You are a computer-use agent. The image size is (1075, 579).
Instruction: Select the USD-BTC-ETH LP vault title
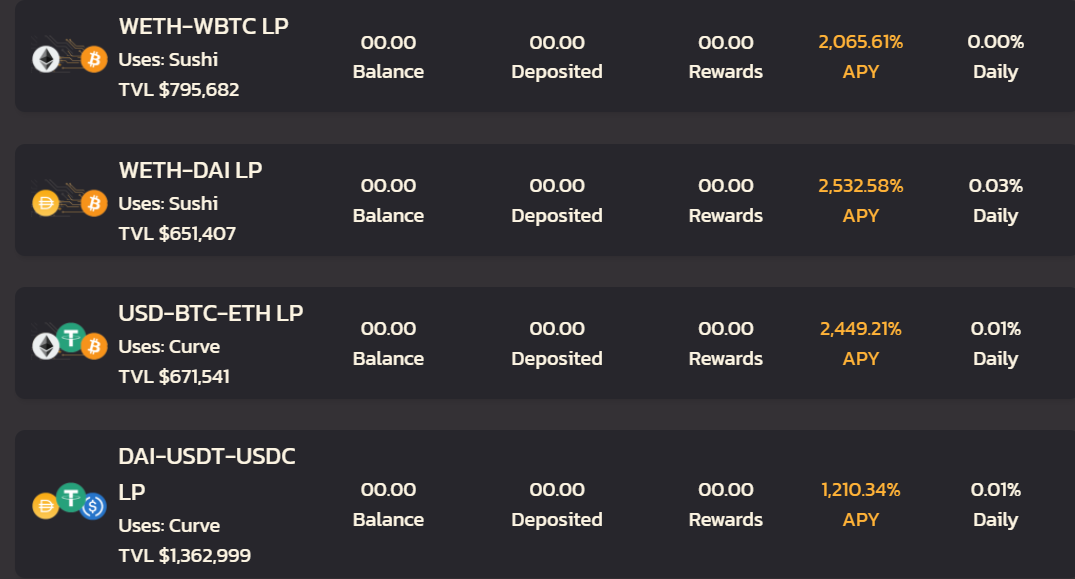[x=210, y=313]
